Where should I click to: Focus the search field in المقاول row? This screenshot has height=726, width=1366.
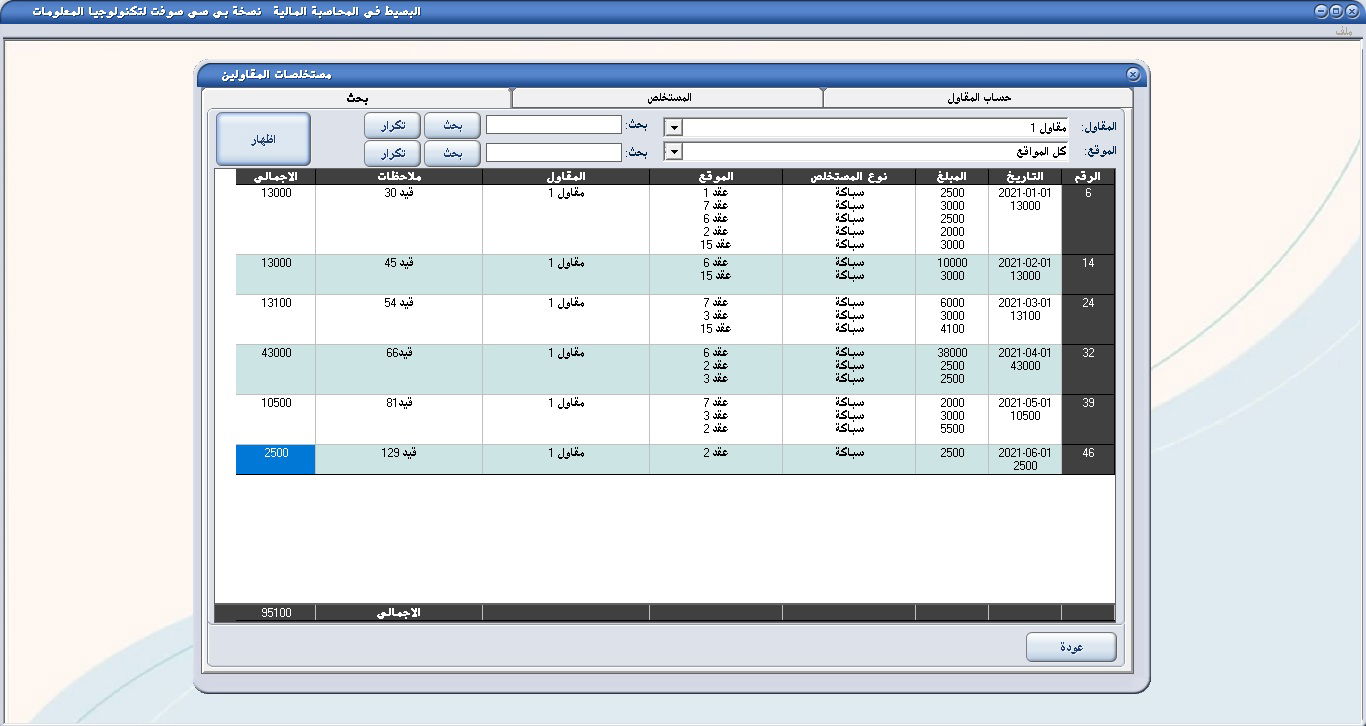click(x=554, y=125)
